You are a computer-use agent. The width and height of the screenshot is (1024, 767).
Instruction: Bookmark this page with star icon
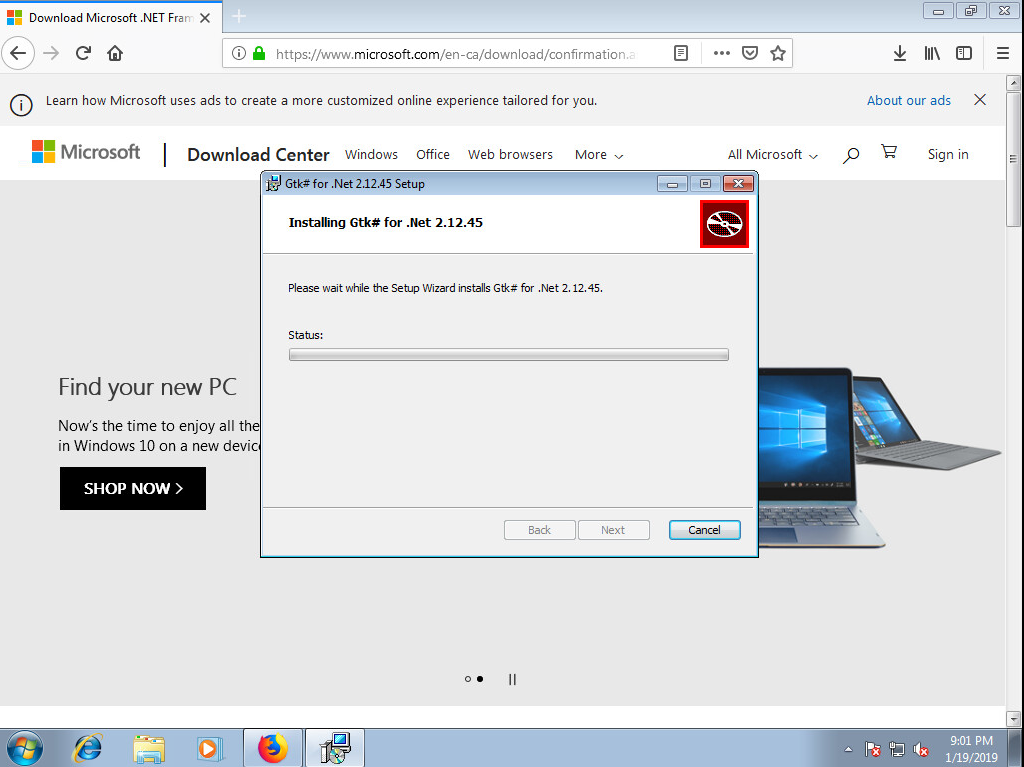tap(778, 53)
